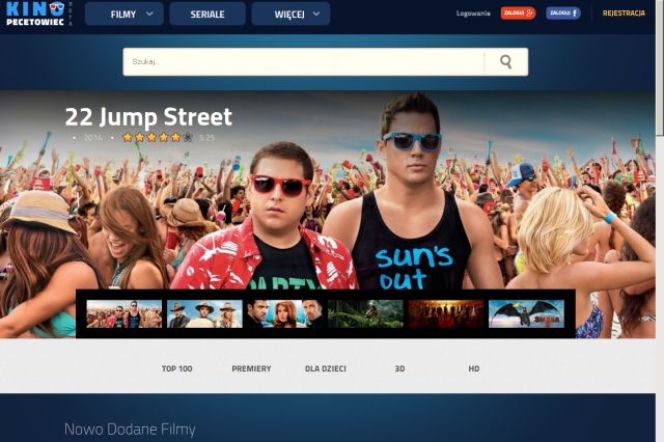Log in with the blue Facebook button
The width and height of the screenshot is (664, 442).
click(563, 13)
